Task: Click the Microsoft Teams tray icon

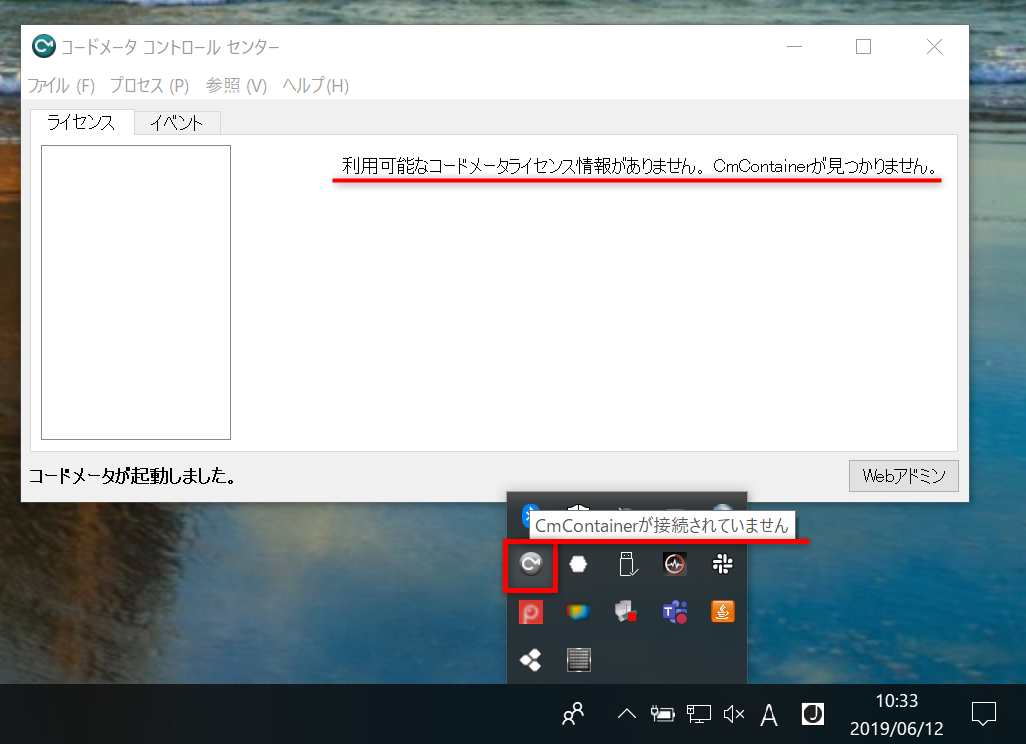Action: (x=675, y=612)
